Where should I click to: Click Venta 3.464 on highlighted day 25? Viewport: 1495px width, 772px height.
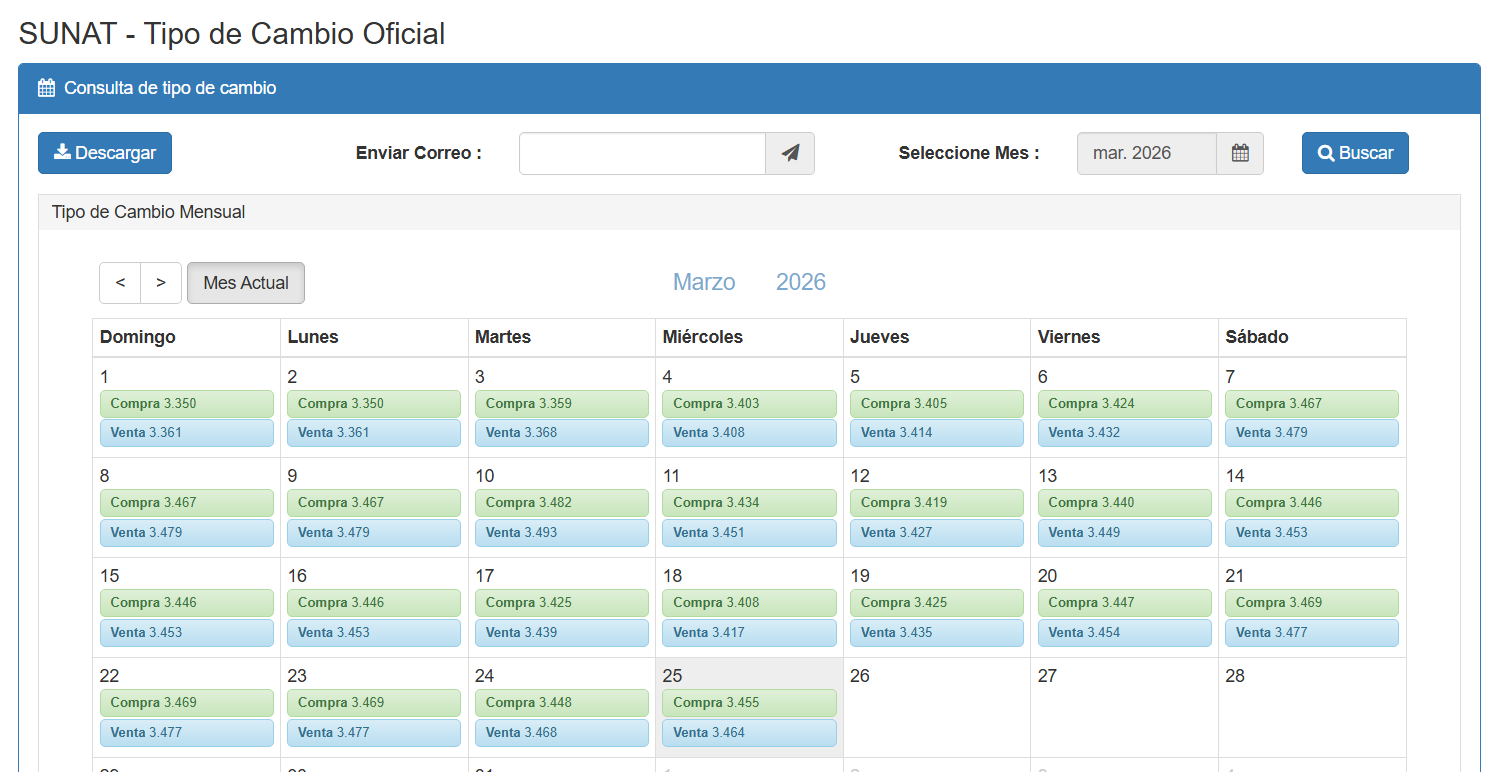pos(749,733)
